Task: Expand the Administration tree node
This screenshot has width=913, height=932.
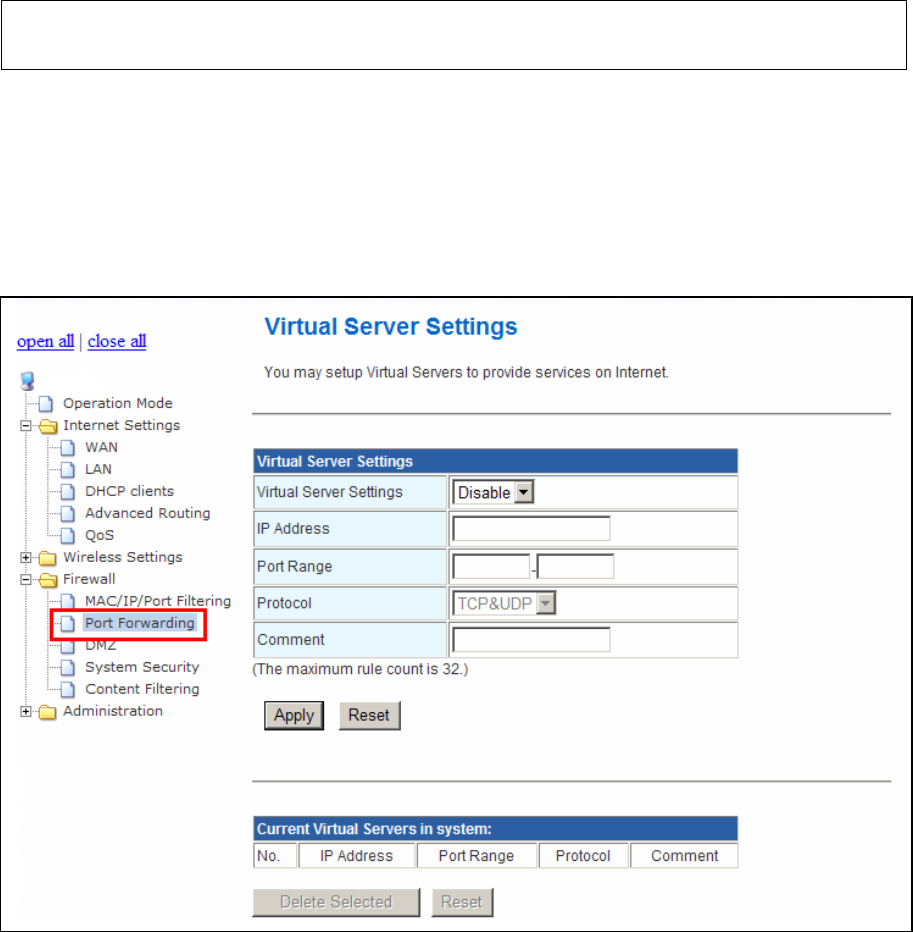Action: click(26, 712)
